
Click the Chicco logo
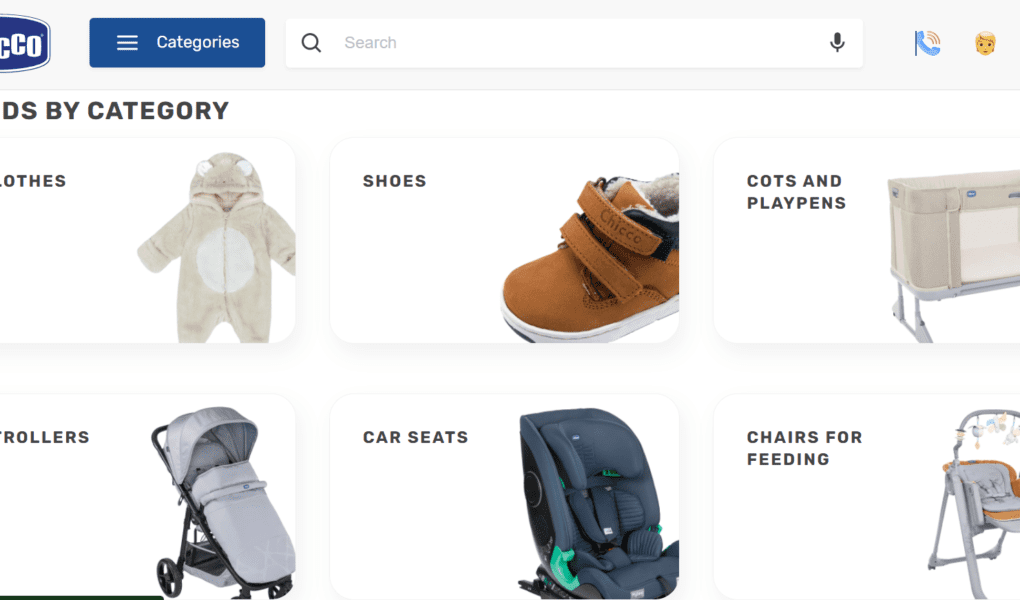pos(25,43)
